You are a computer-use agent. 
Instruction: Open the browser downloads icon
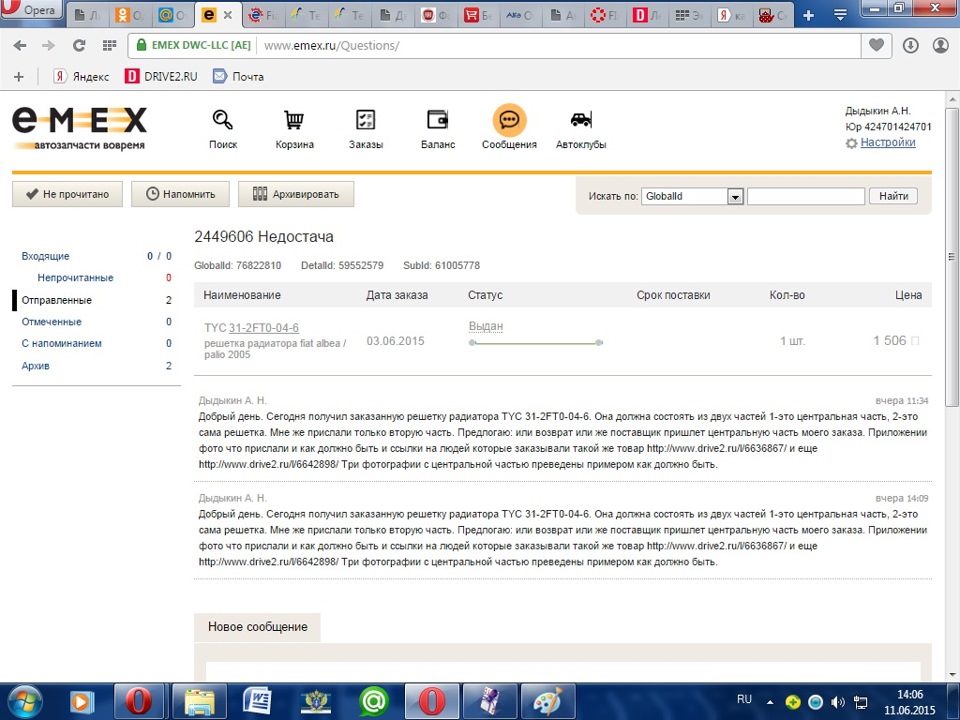[x=910, y=45]
